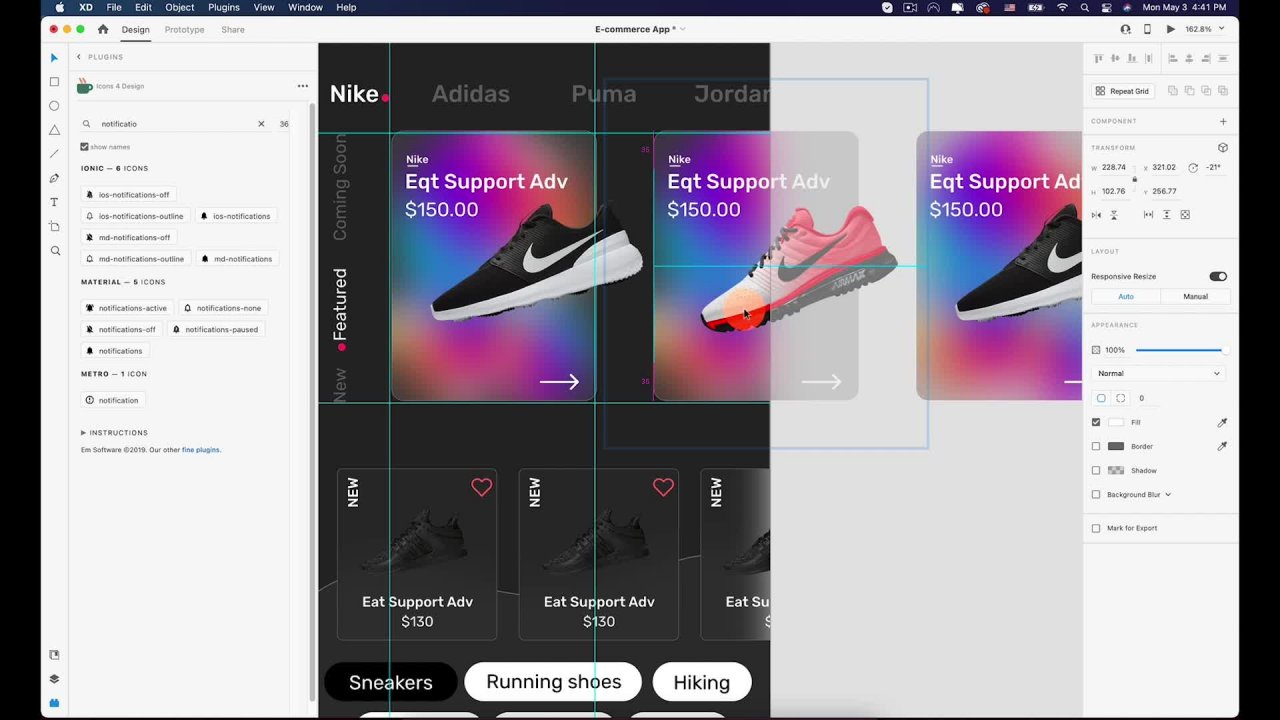Open the zoom level dropdown

1203,29
